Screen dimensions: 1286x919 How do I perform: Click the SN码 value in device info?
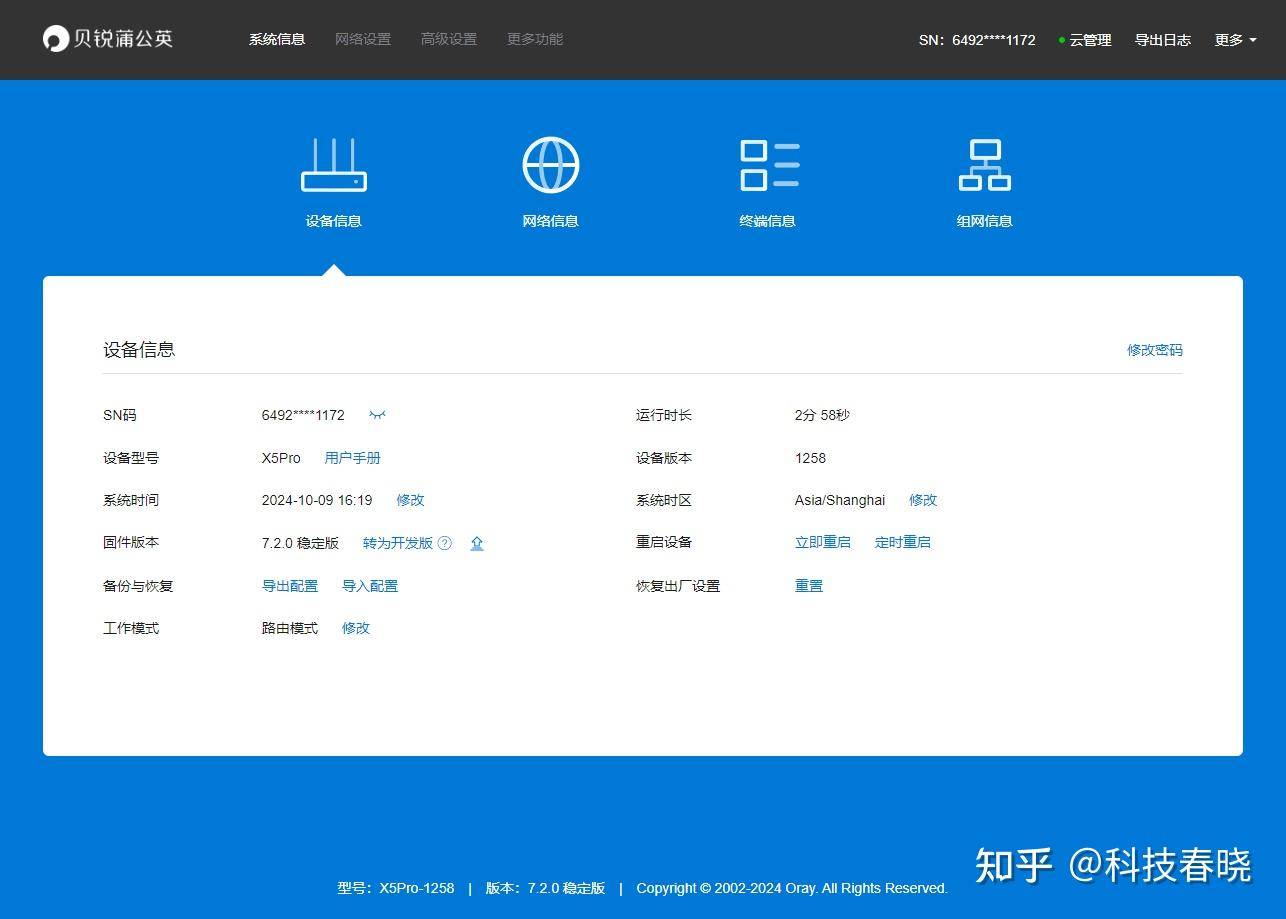coord(303,415)
